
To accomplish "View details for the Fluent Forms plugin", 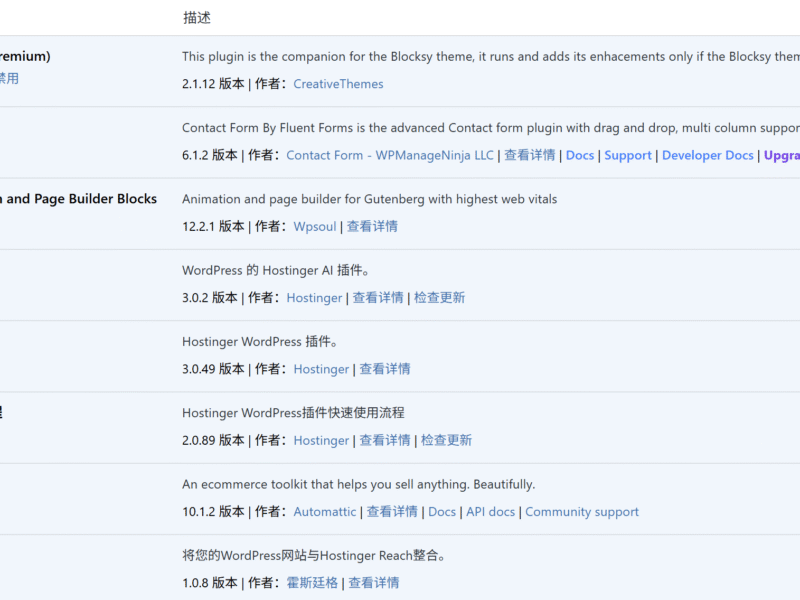I will [529, 155].
